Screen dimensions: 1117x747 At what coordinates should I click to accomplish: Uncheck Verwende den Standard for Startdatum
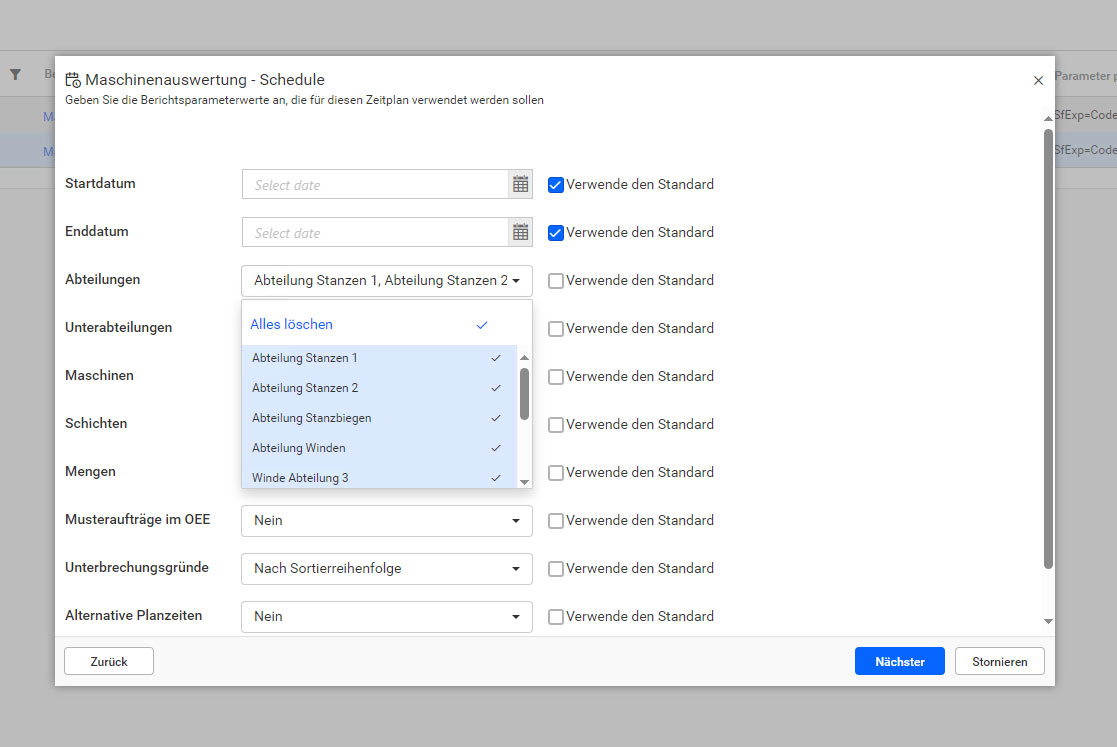tap(556, 184)
